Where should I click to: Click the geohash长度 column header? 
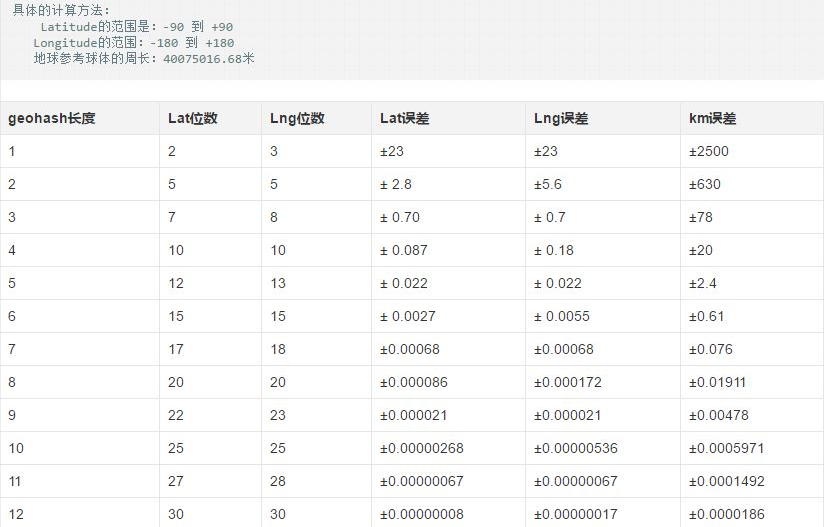pyautogui.click(x=52, y=118)
